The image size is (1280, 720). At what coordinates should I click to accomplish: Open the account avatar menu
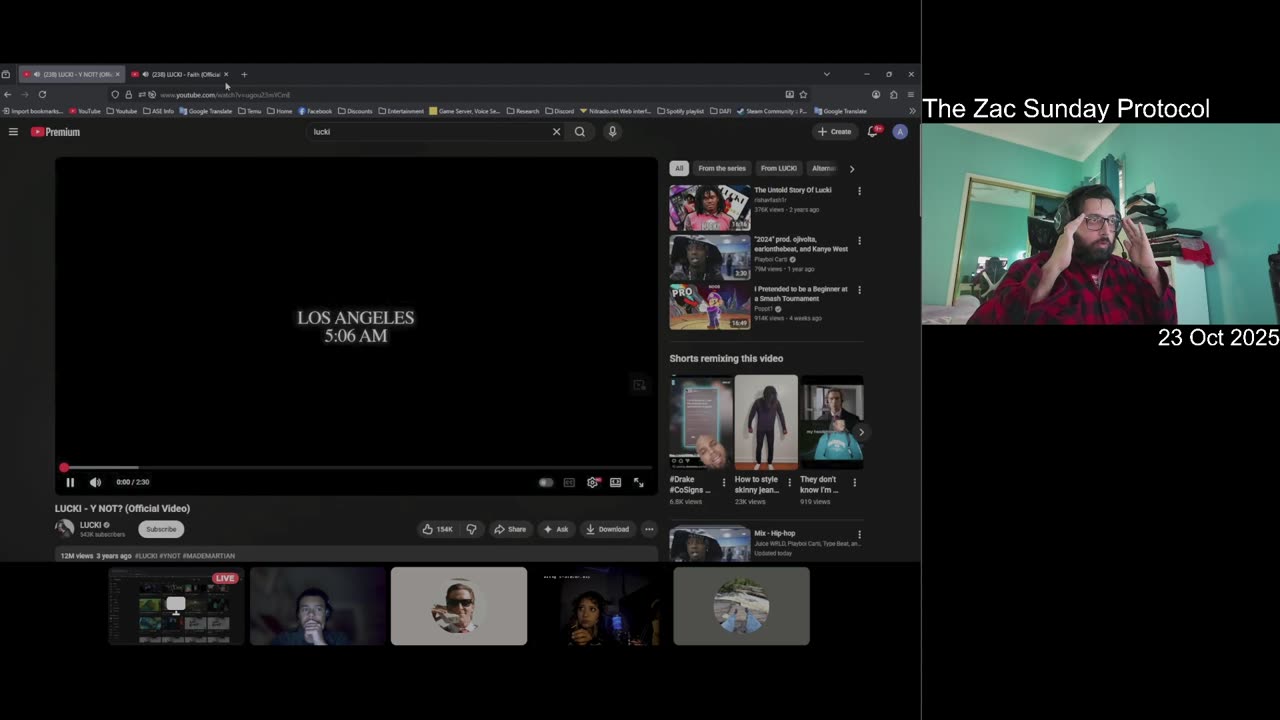(x=900, y=132)
